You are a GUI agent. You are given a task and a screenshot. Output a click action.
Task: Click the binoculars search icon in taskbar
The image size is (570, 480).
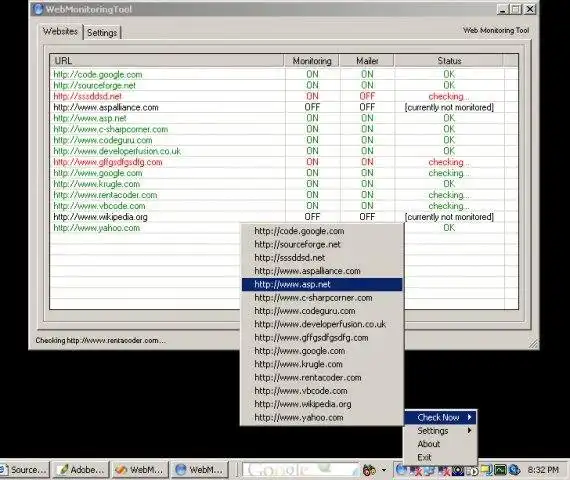[369, 470]
